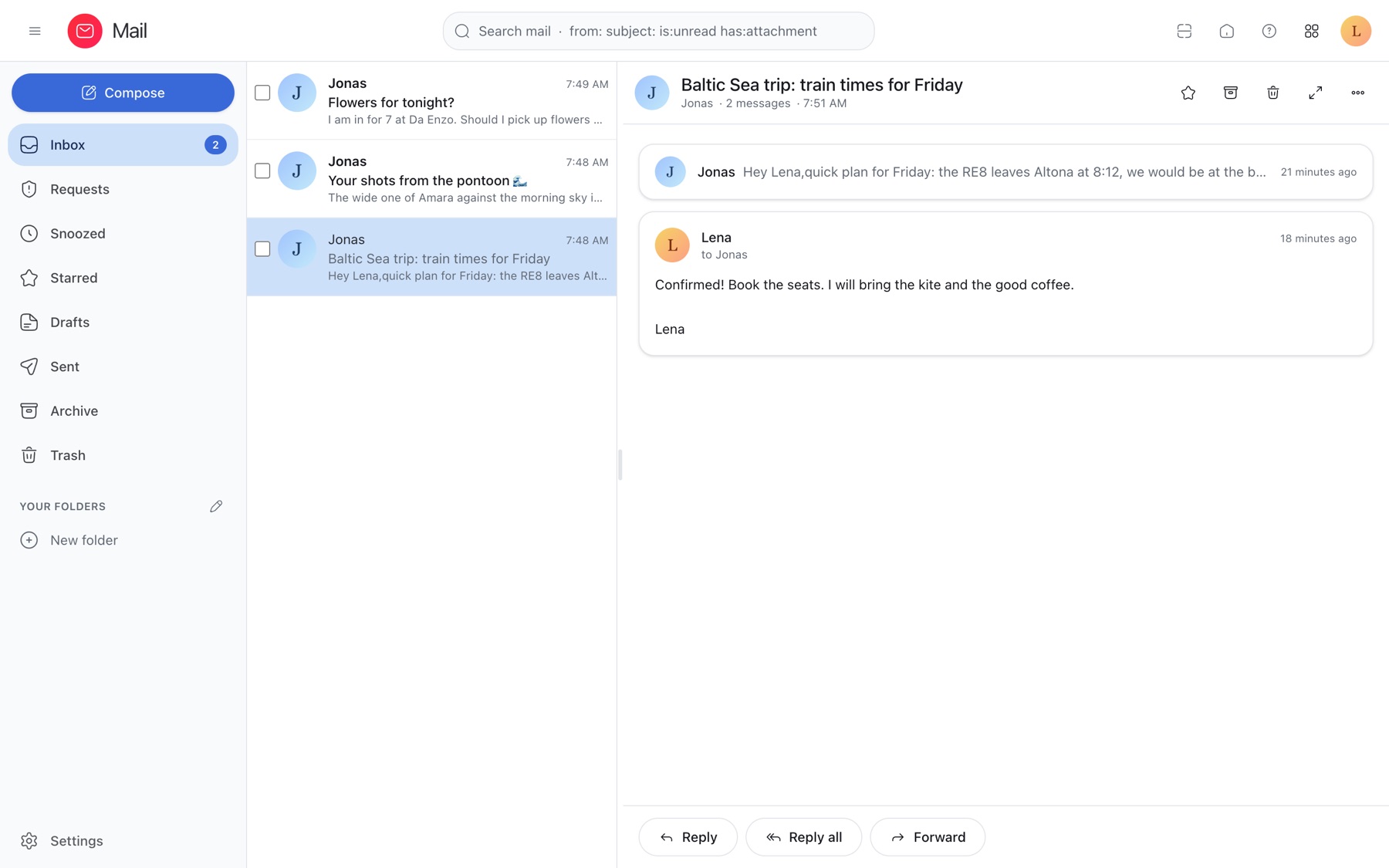Open the Snoozed folder

[x=123, y=233]
